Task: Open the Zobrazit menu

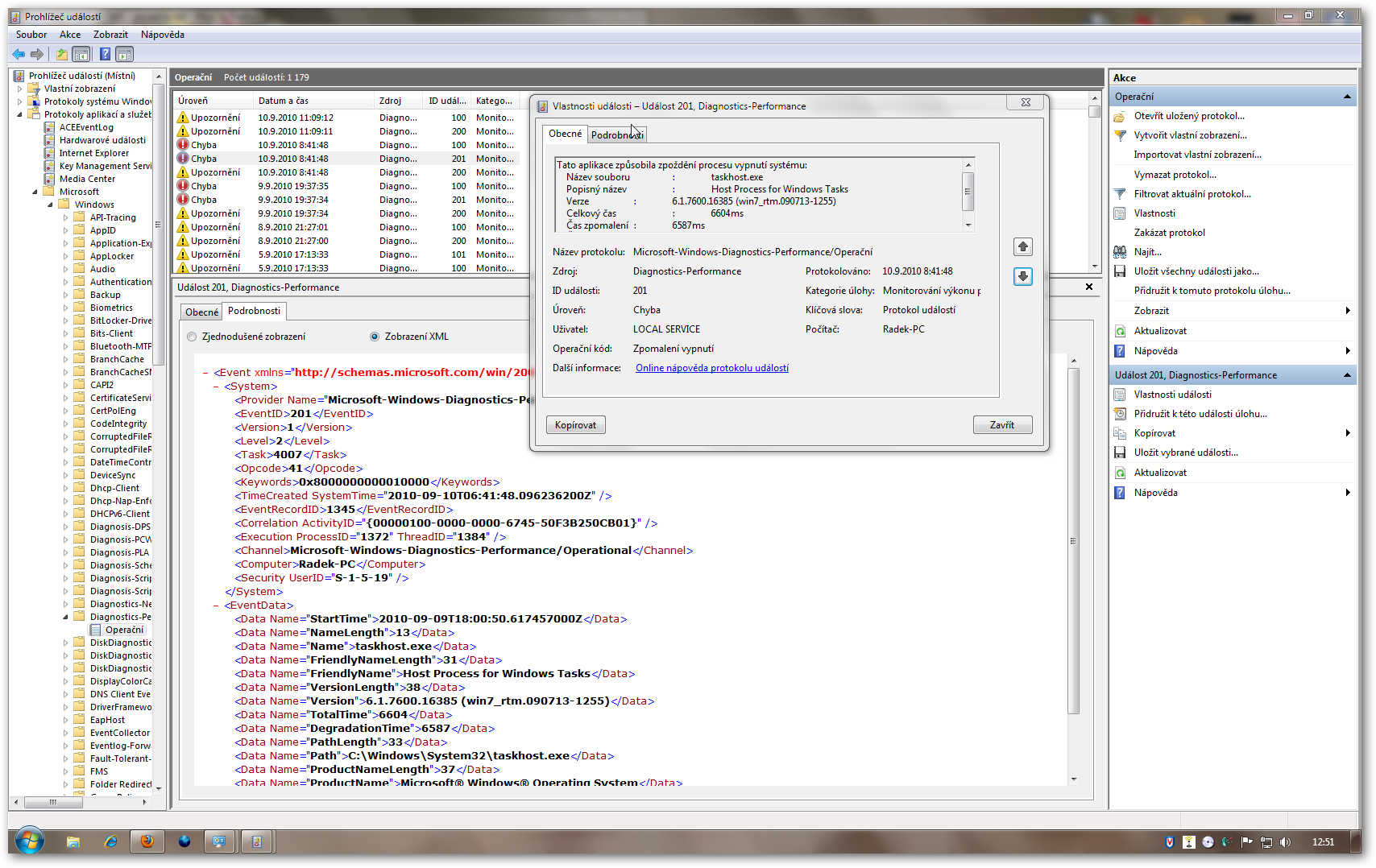Action: (x=110, y=35)
